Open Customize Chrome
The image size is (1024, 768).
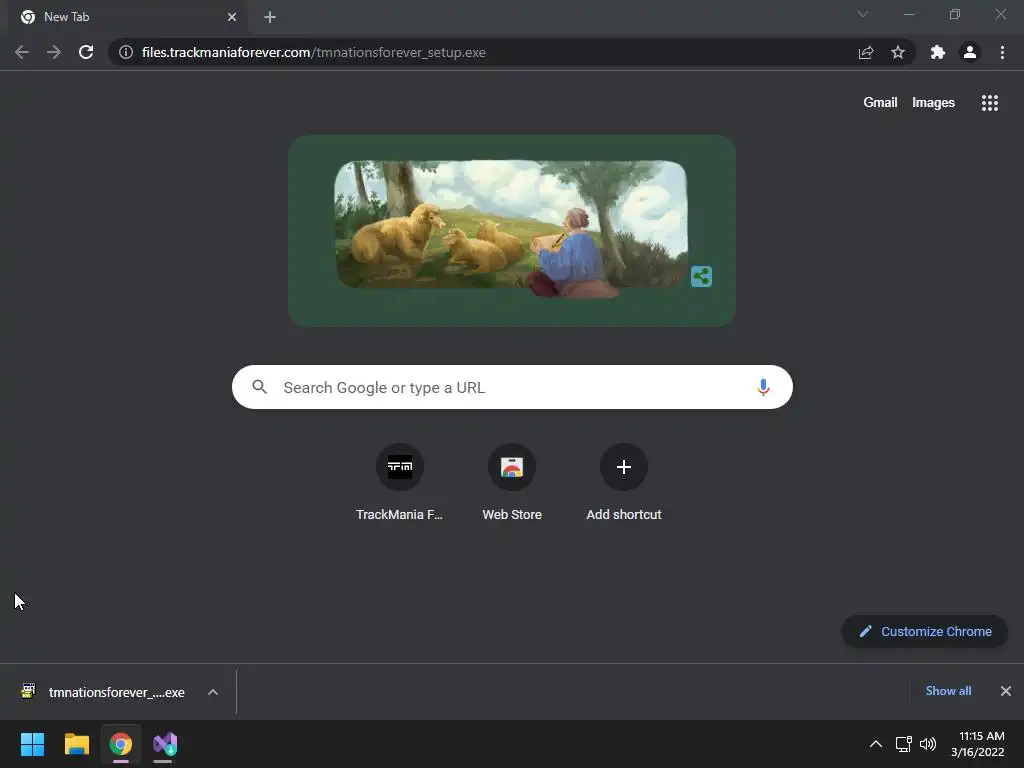point(925,632)
